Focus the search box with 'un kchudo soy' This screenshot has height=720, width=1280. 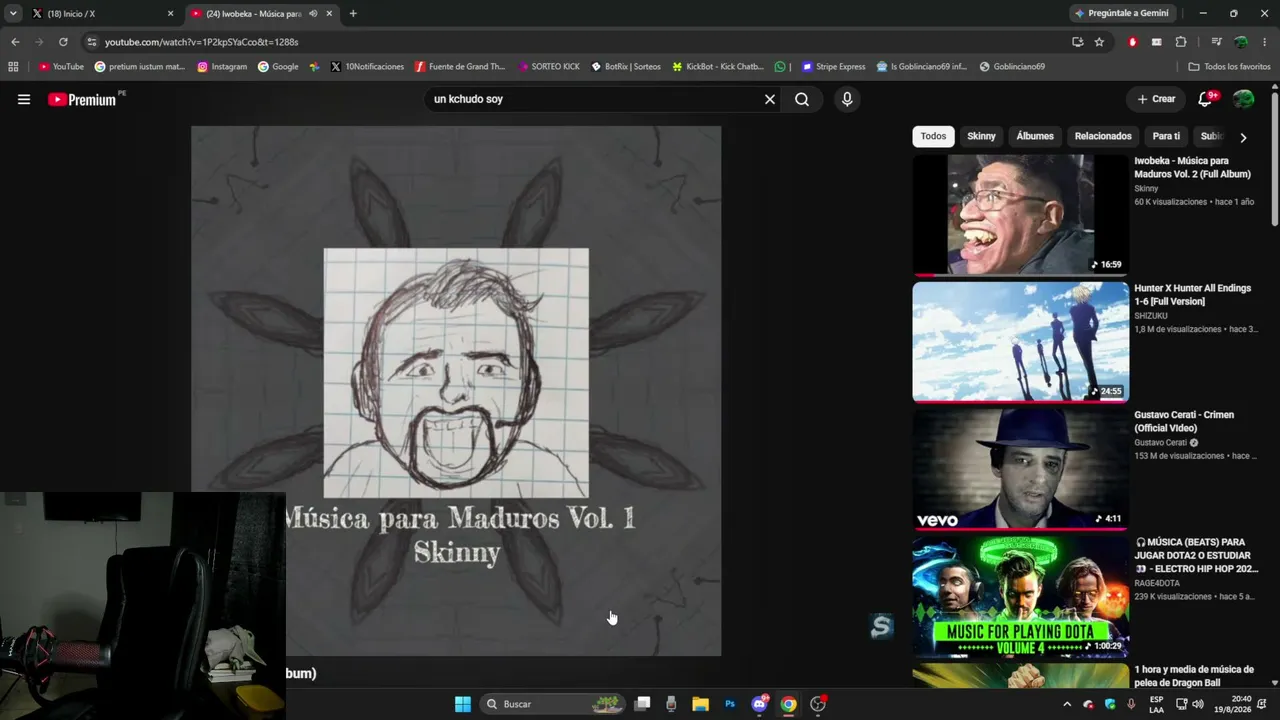pyautogui.click(x=594, y=99)
